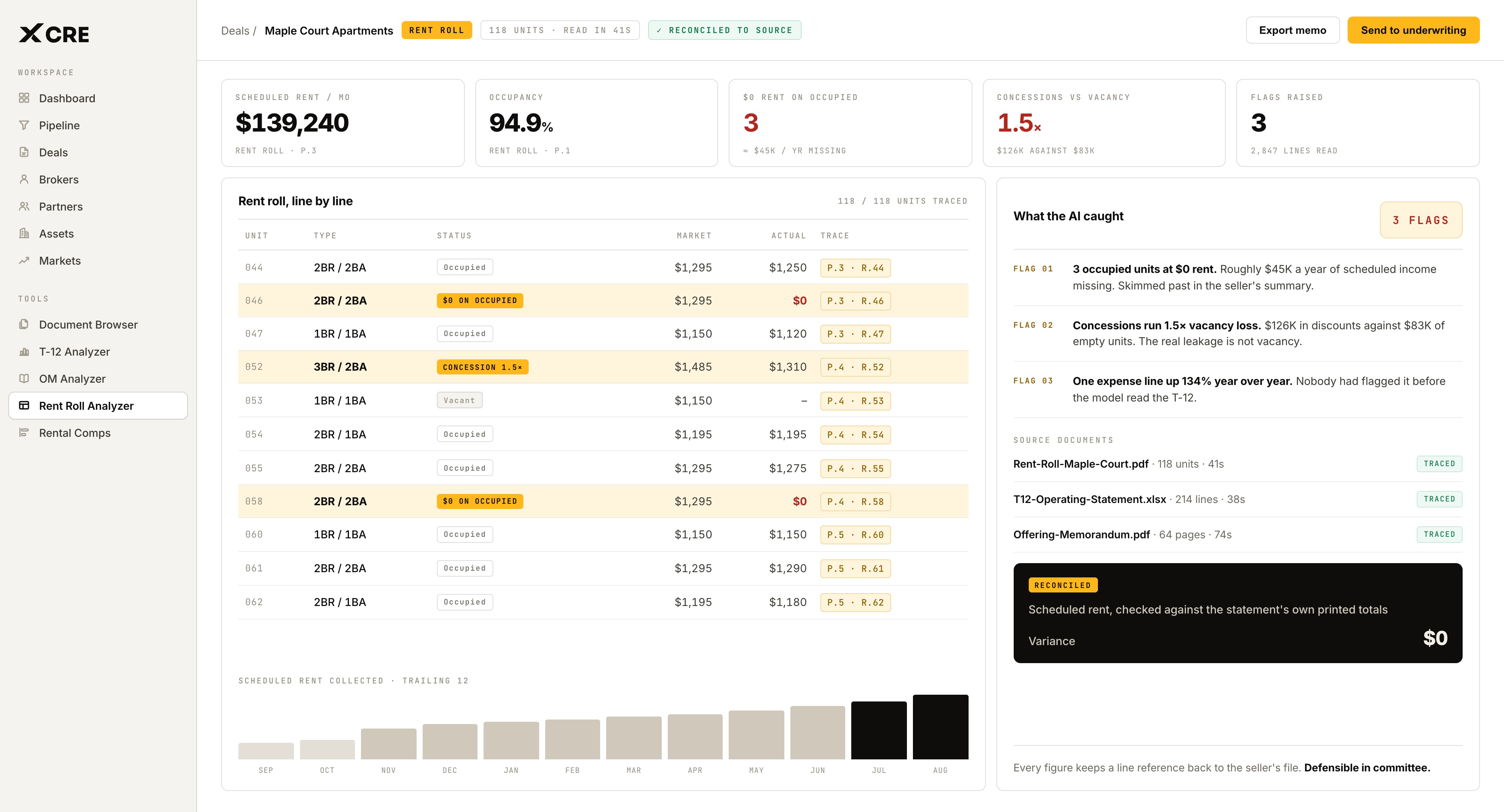Viewport: 1504px width, 812px height.
Task: Click the Pipeline funnel icon
Action: (x=24, y=125)
